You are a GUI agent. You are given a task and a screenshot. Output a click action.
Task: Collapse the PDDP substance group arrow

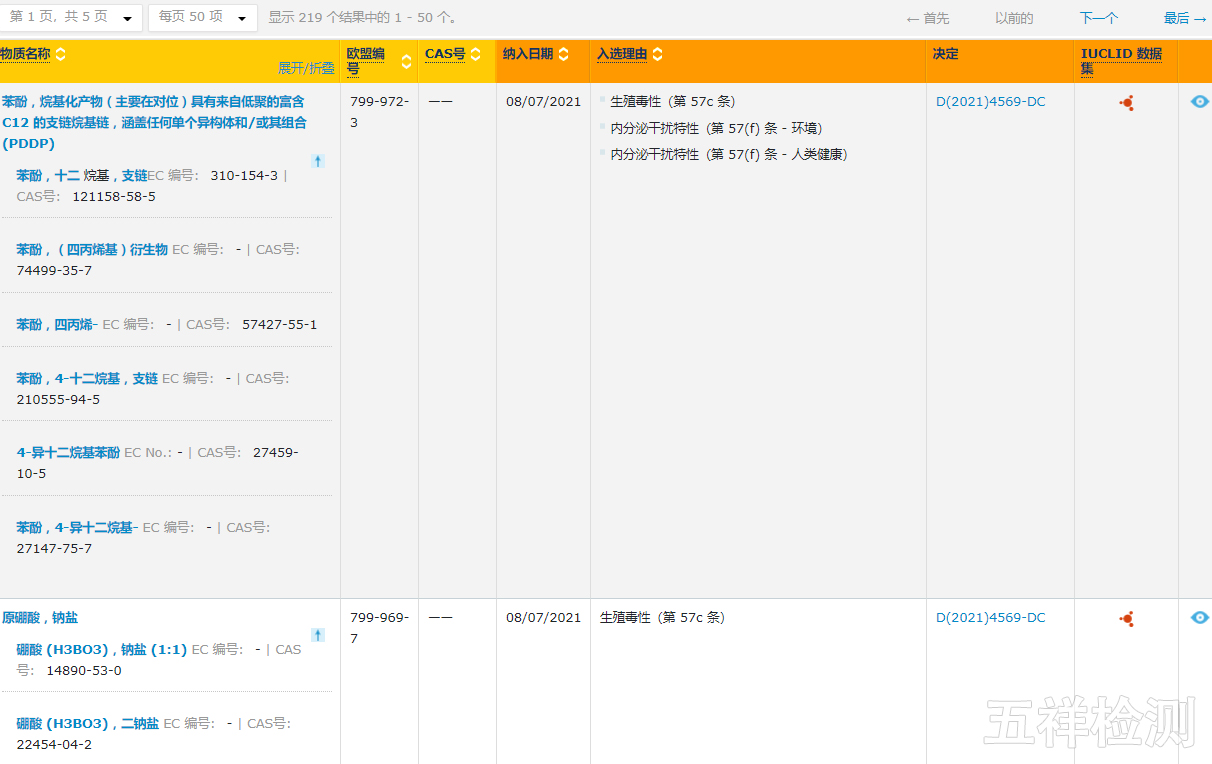318,161
